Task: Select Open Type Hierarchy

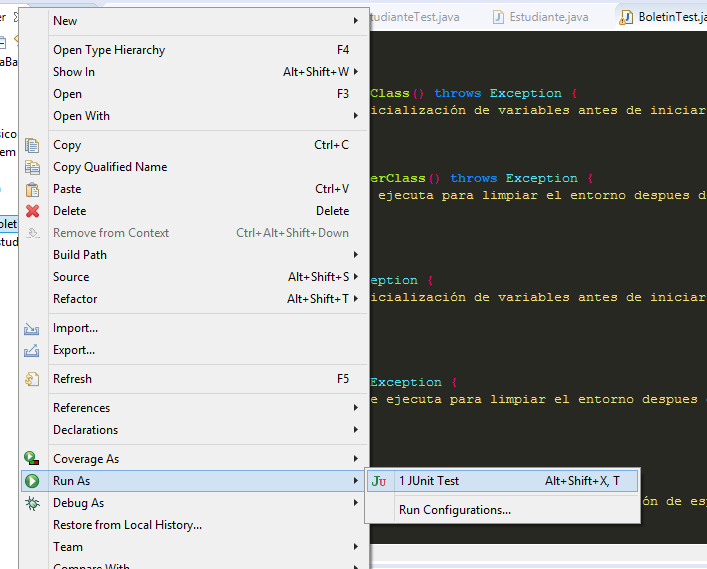Action: (x=109, y=50)
